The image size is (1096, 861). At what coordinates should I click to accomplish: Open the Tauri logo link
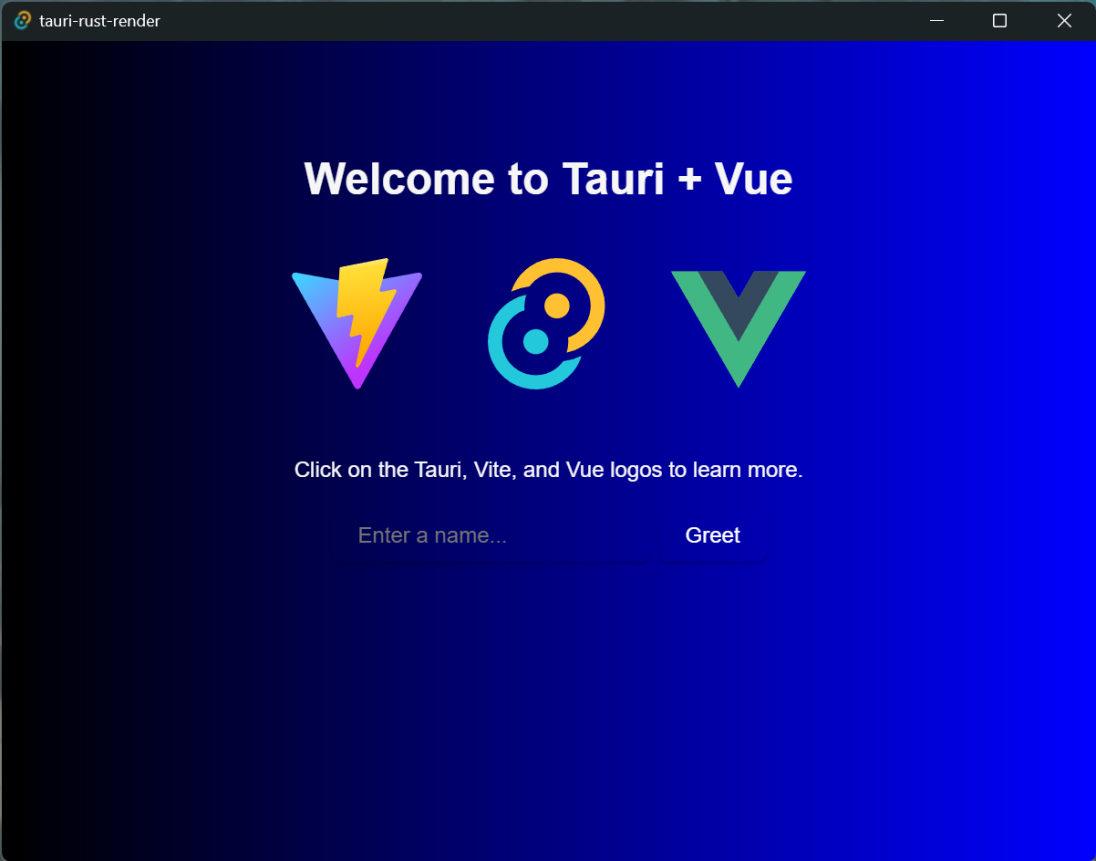coord(547,324)
